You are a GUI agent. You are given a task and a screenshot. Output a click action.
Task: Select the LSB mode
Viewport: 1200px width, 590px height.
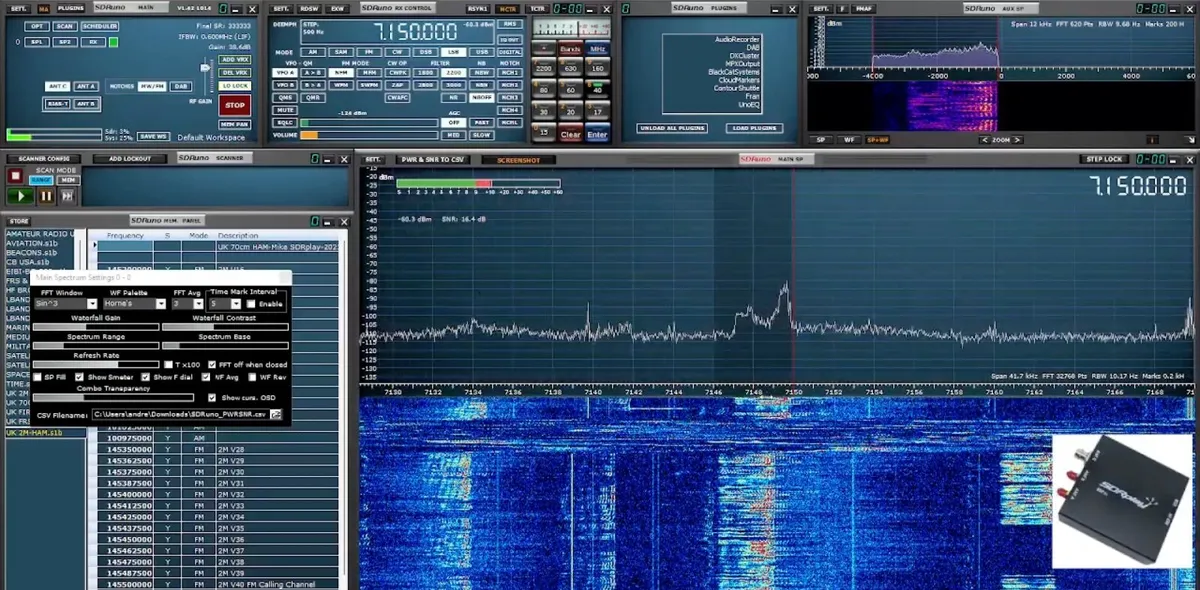[453, 52]
